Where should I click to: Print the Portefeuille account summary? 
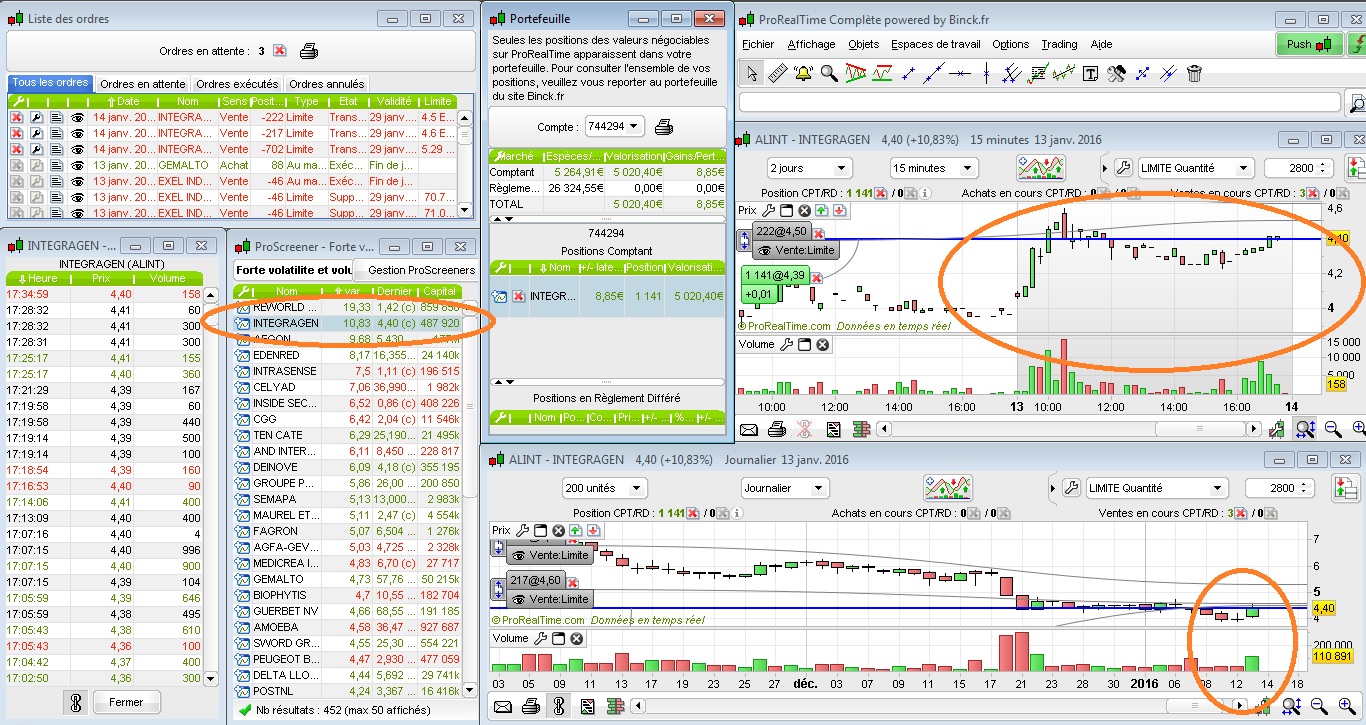click(664, 127)
